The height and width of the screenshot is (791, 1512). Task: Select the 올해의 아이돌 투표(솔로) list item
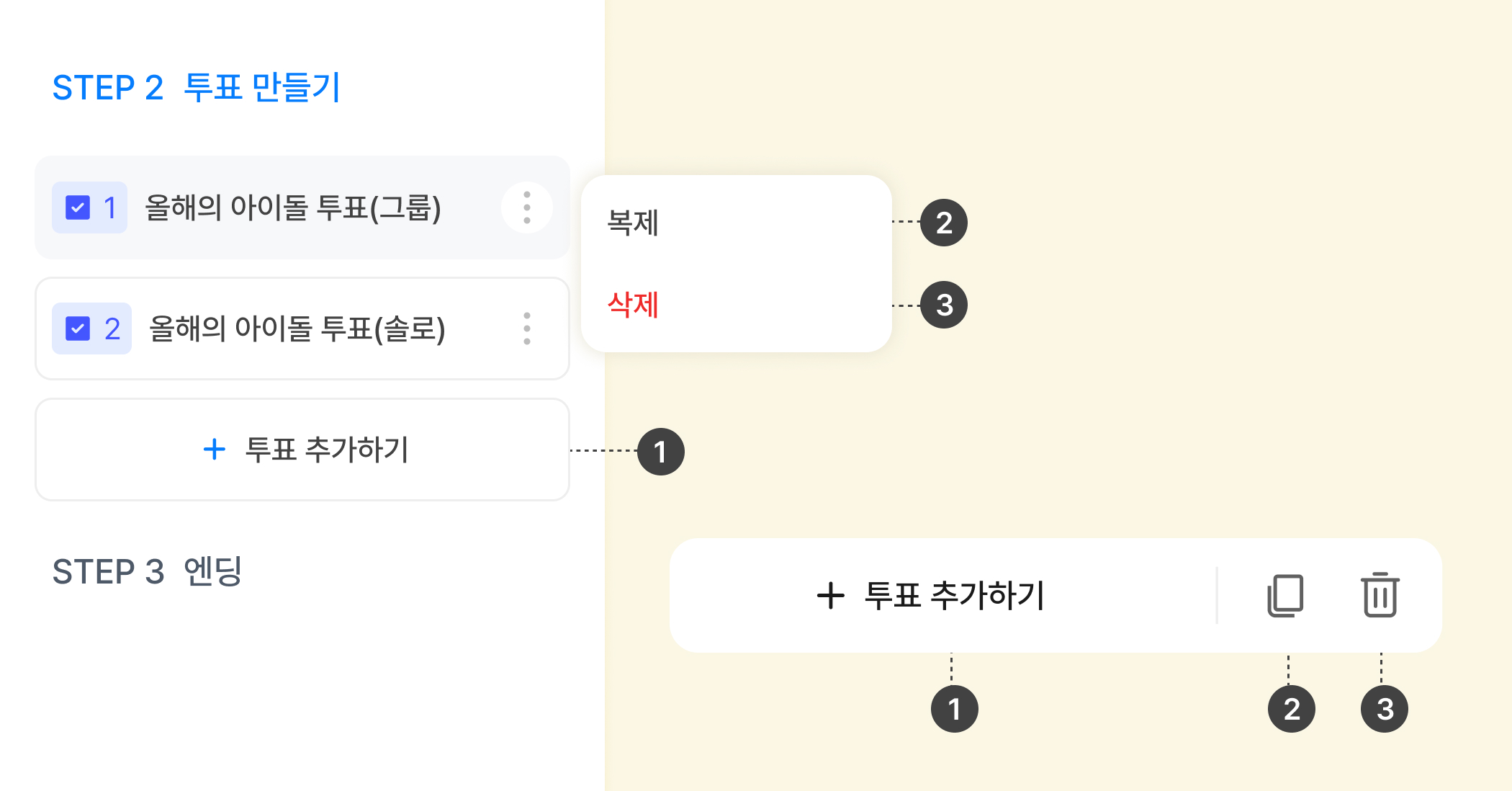pos(297,329)
